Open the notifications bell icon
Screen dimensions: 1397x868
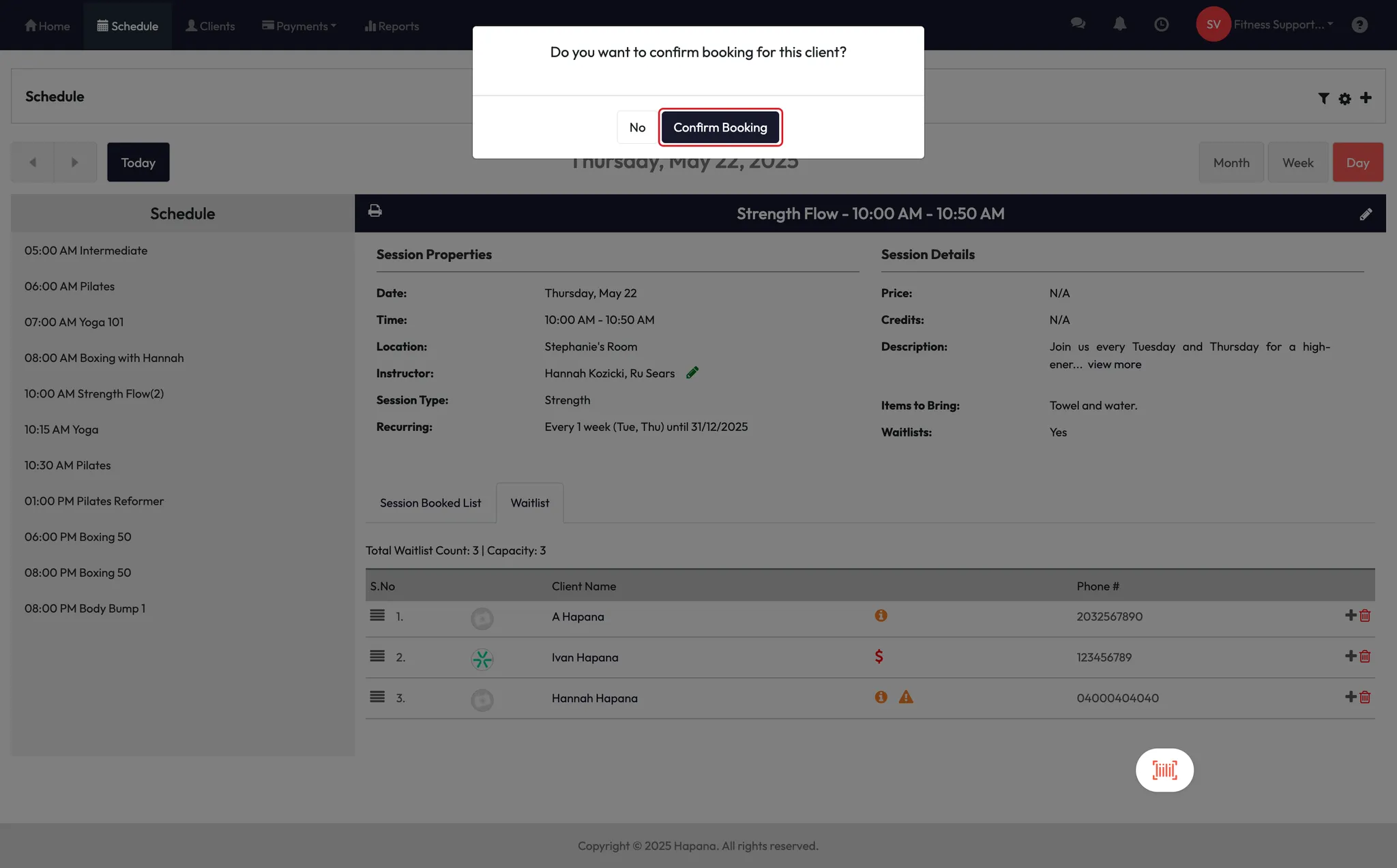[x=1119, y=25]
